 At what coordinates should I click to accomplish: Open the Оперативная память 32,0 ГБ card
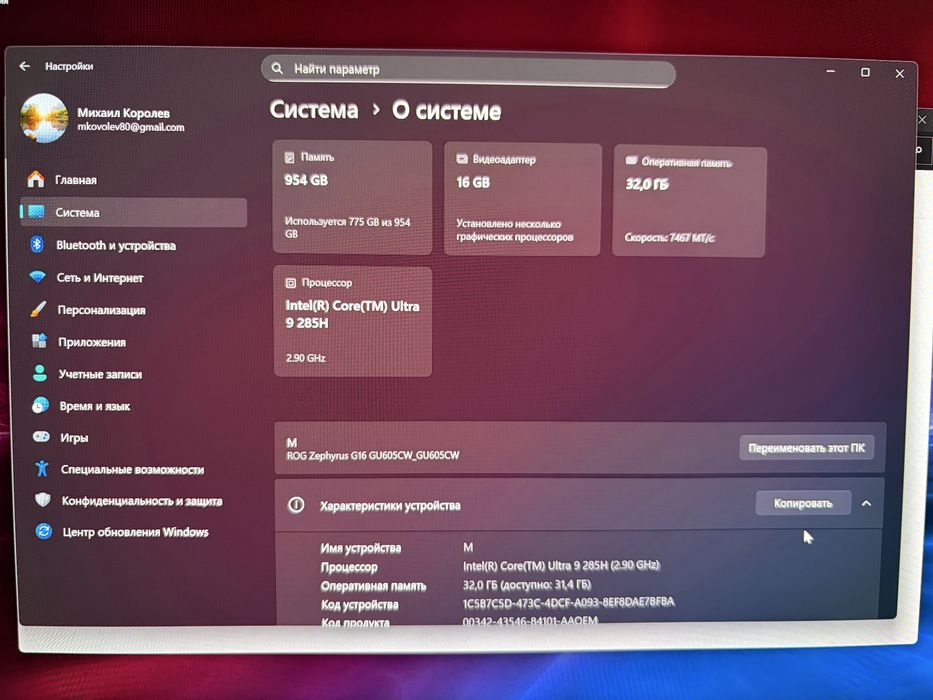click(689, 202)
